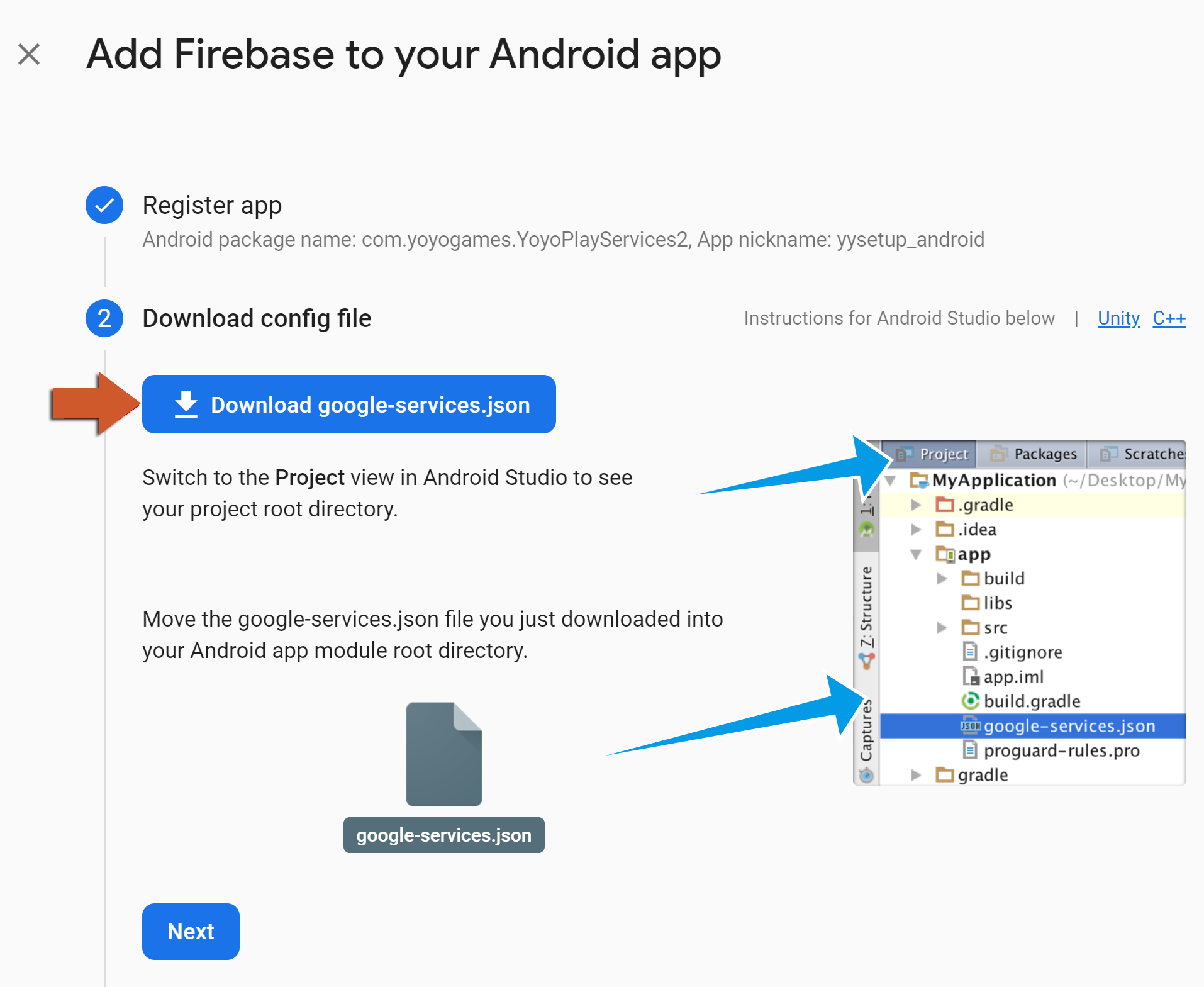Expand the .gradle folder arrow
1204x987 pixels.
point(917,505)
